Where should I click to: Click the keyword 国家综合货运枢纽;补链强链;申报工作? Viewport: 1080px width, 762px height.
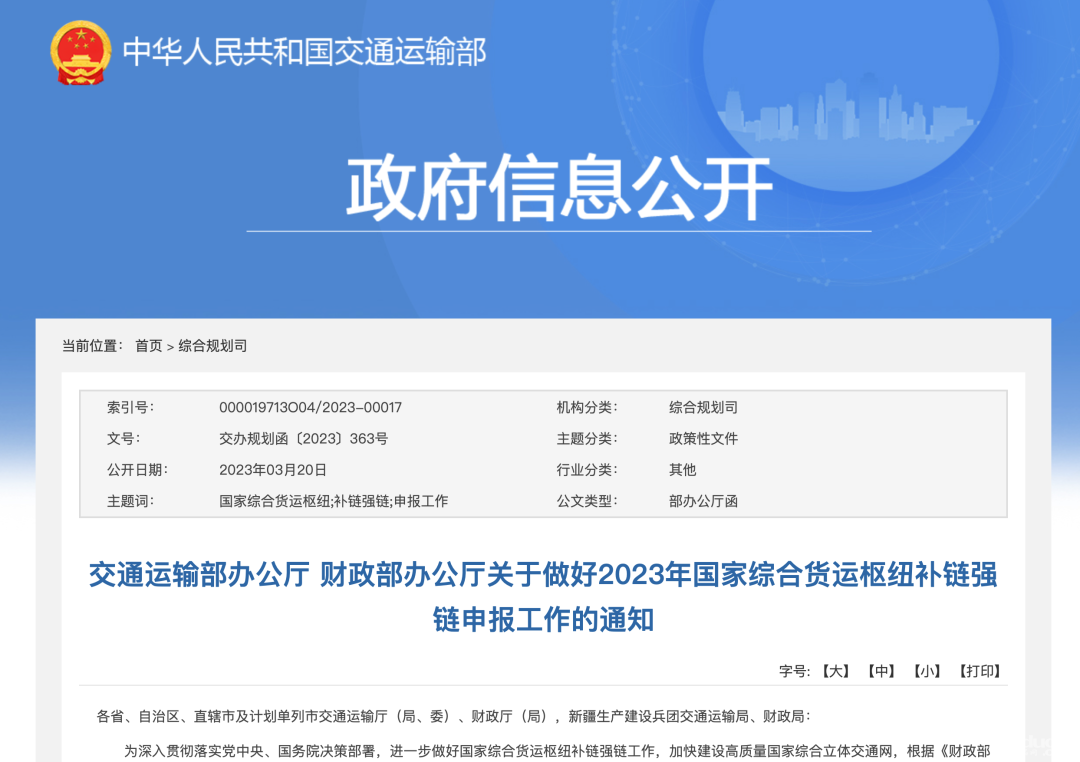(x=335, y=501)
